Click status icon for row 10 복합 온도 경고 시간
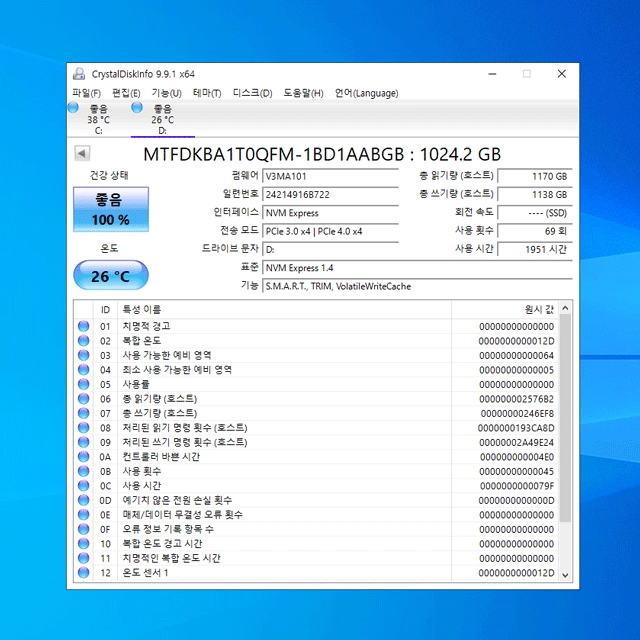640x640 pixels. pyautogui.click(x=84, y=544)
